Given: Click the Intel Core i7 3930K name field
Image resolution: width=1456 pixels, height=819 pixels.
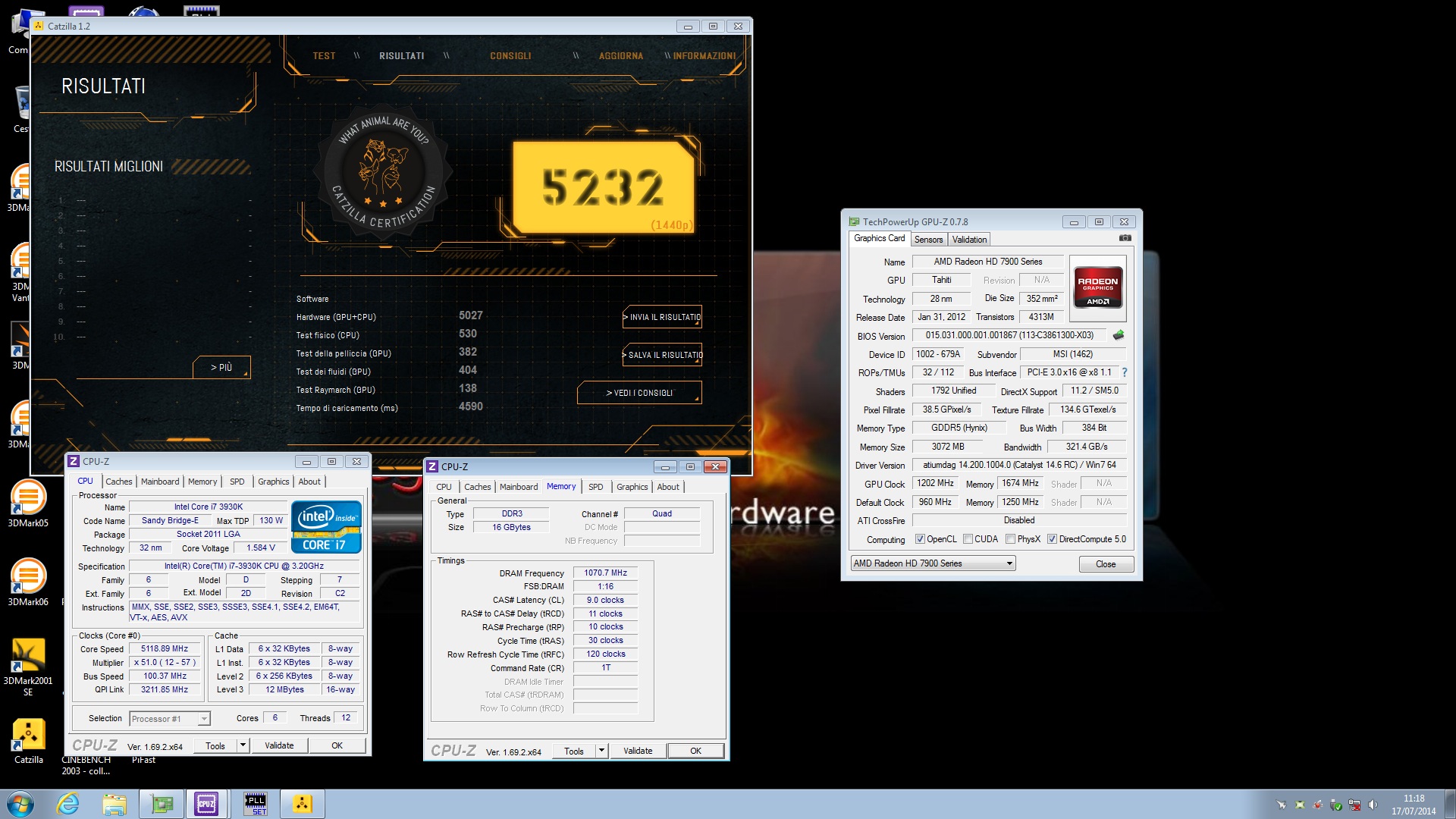Looking at the screenshot, I should pos(208,507).
